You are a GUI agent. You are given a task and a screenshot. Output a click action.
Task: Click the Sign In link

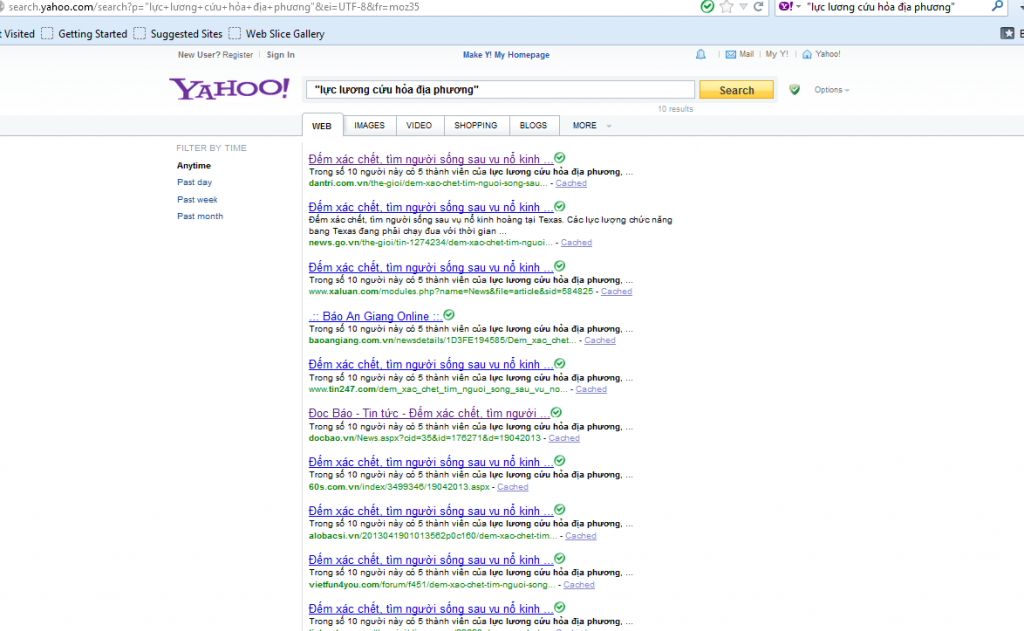[x=280, y=55]
